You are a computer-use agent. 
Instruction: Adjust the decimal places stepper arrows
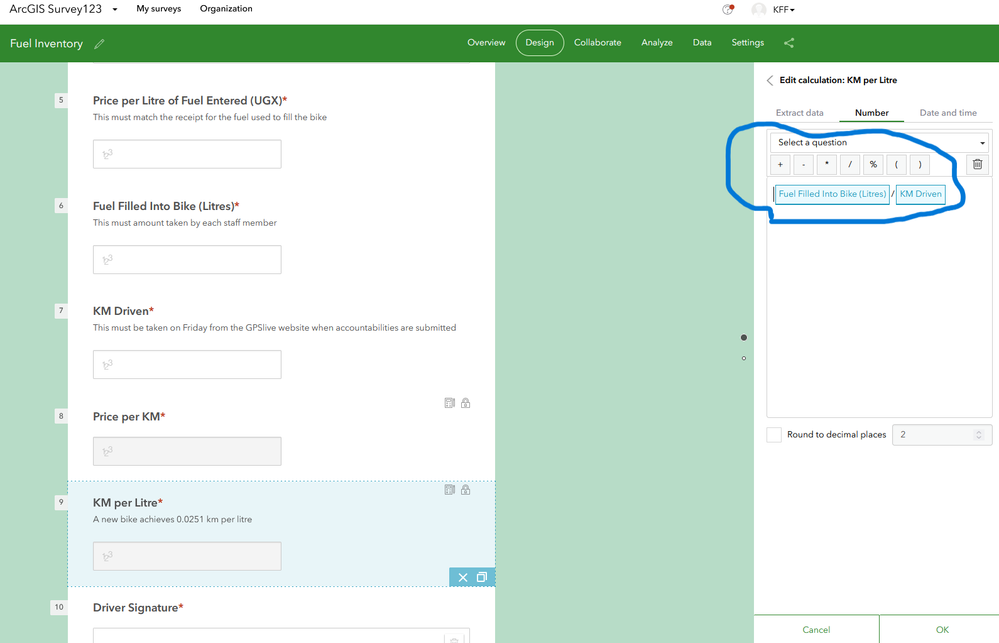pos(979,435)
